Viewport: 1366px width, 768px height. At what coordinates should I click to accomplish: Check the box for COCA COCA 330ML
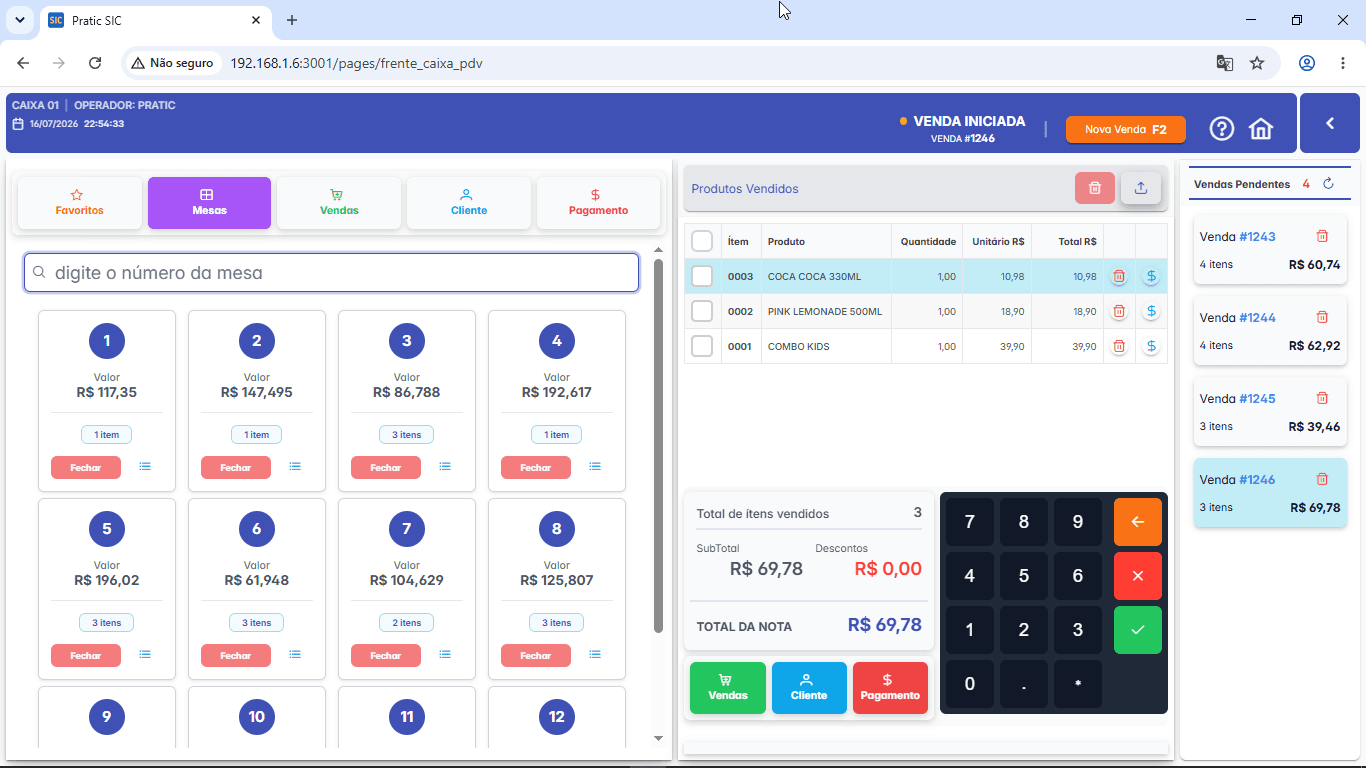tap(702, 277)
